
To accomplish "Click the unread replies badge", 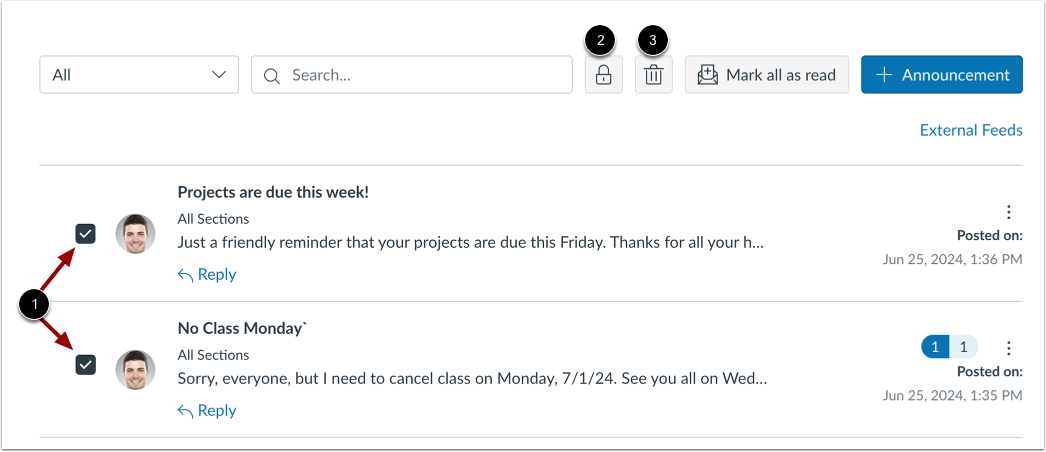I will pos(934,347).
